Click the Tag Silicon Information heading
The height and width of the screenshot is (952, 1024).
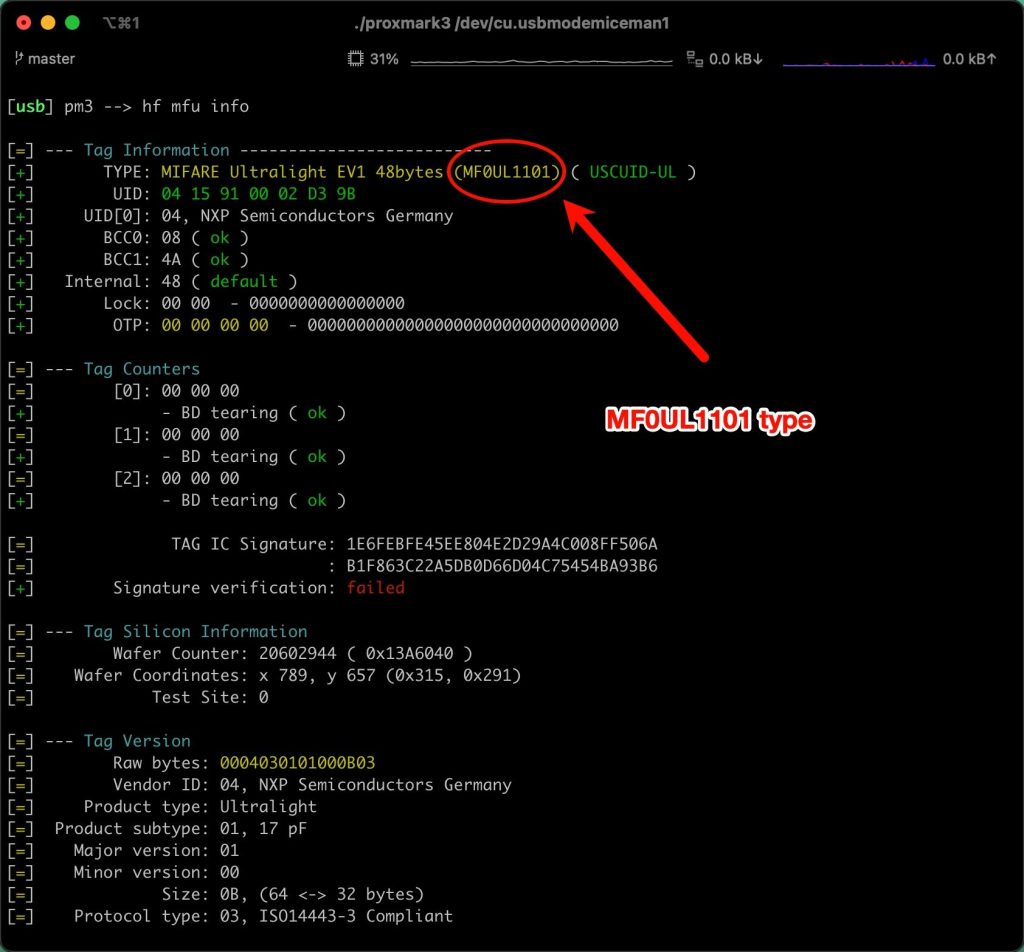click(x=195, y=631)
